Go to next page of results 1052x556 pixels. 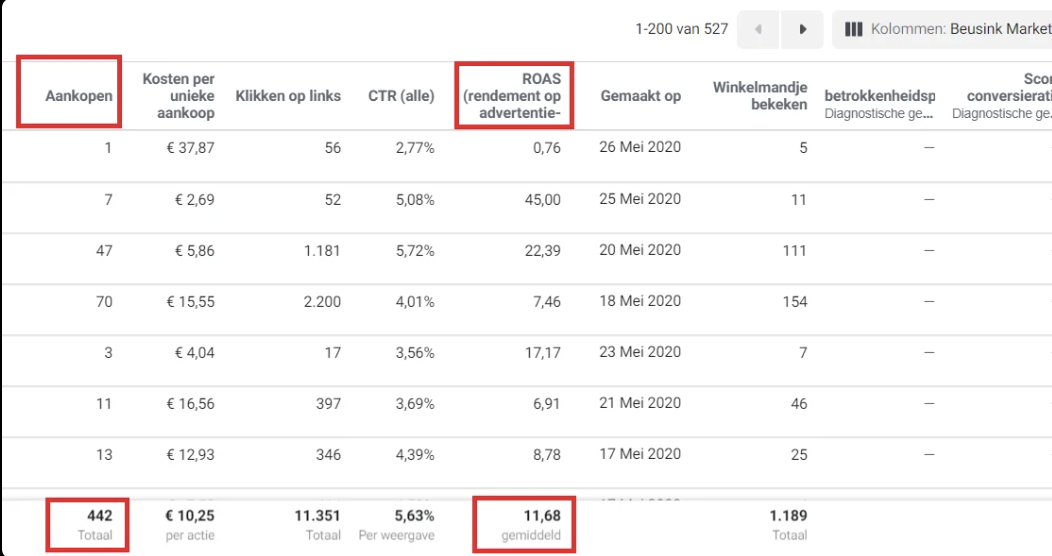802,30
